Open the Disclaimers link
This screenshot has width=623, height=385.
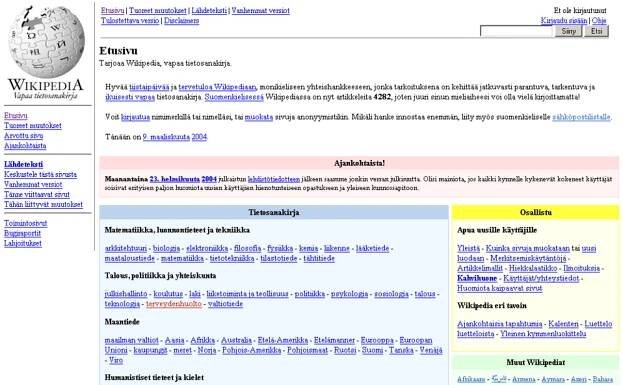(x=182, y=21)
